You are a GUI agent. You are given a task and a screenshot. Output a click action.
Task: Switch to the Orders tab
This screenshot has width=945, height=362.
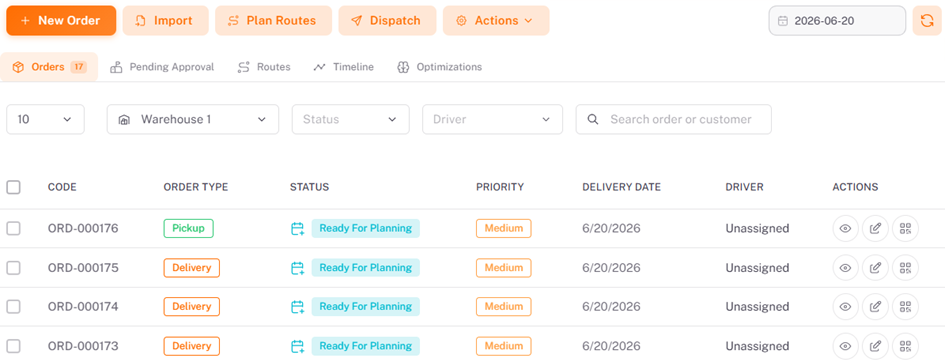click(49, 67)
